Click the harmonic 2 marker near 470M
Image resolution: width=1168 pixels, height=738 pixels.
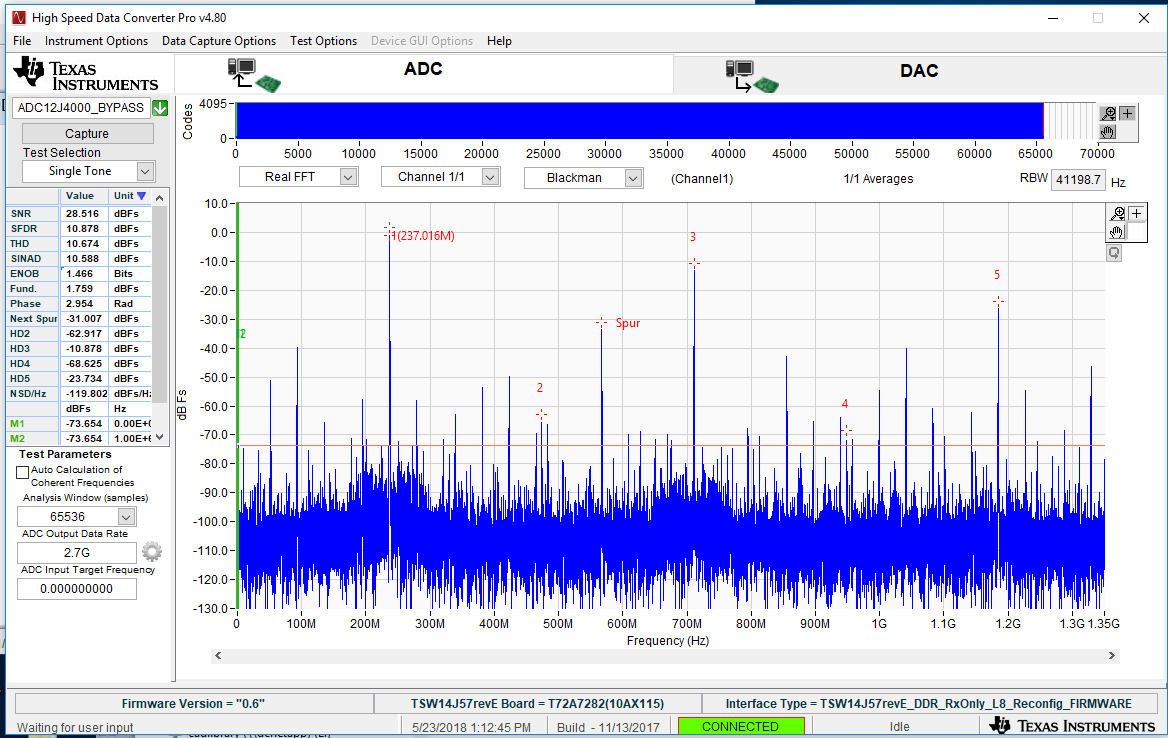542,414
